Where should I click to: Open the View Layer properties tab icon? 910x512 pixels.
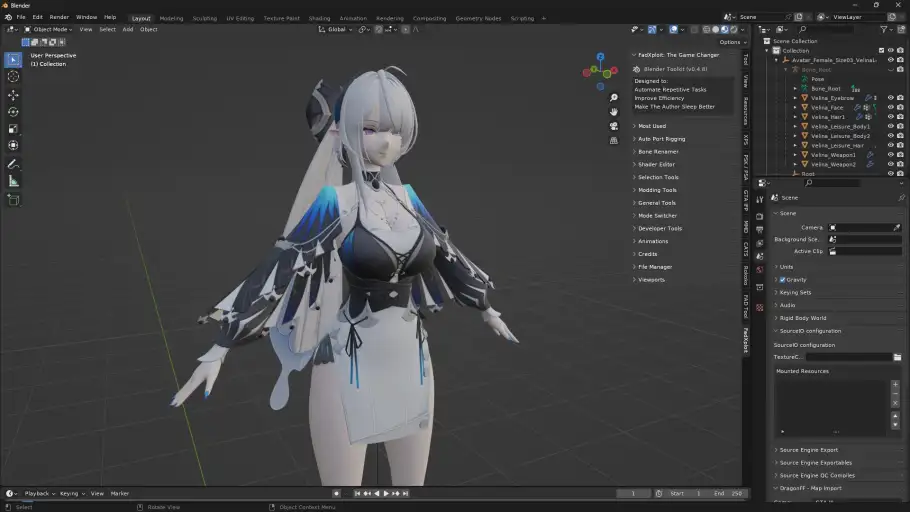click(x=760, y=243)
